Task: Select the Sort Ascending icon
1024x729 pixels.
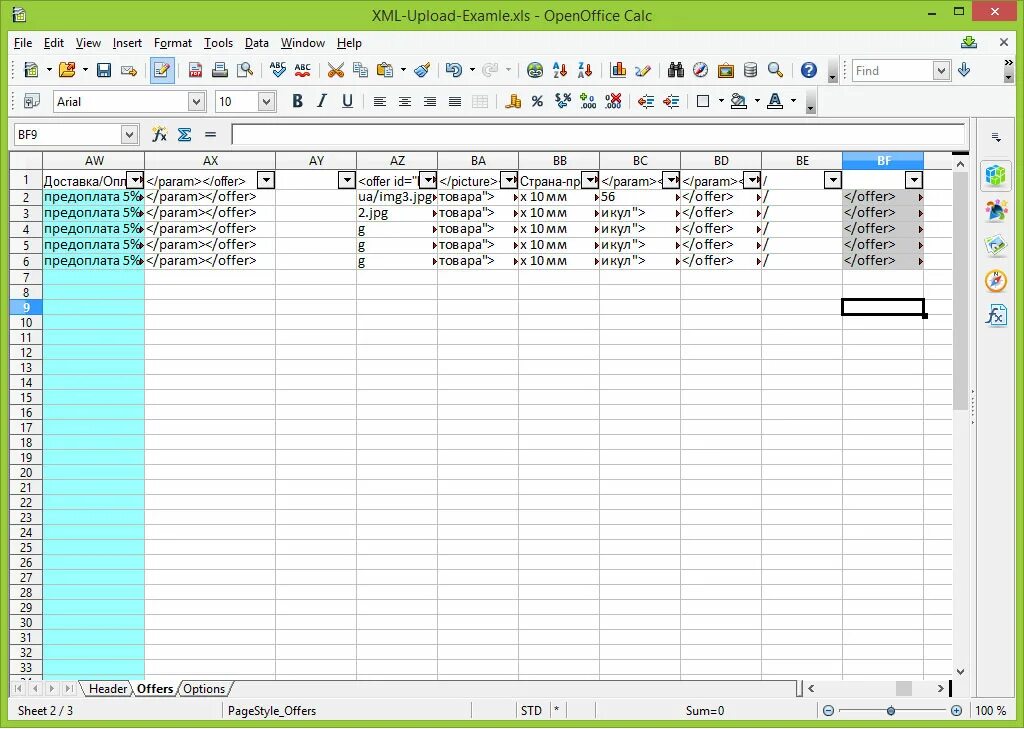Action: click(x=558, y=70)
